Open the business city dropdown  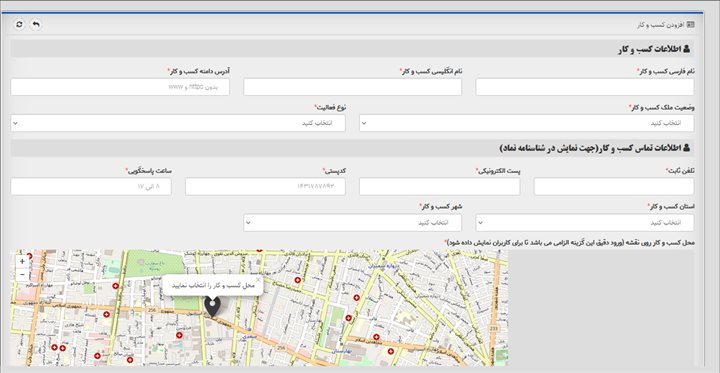[x=352, y=223]
